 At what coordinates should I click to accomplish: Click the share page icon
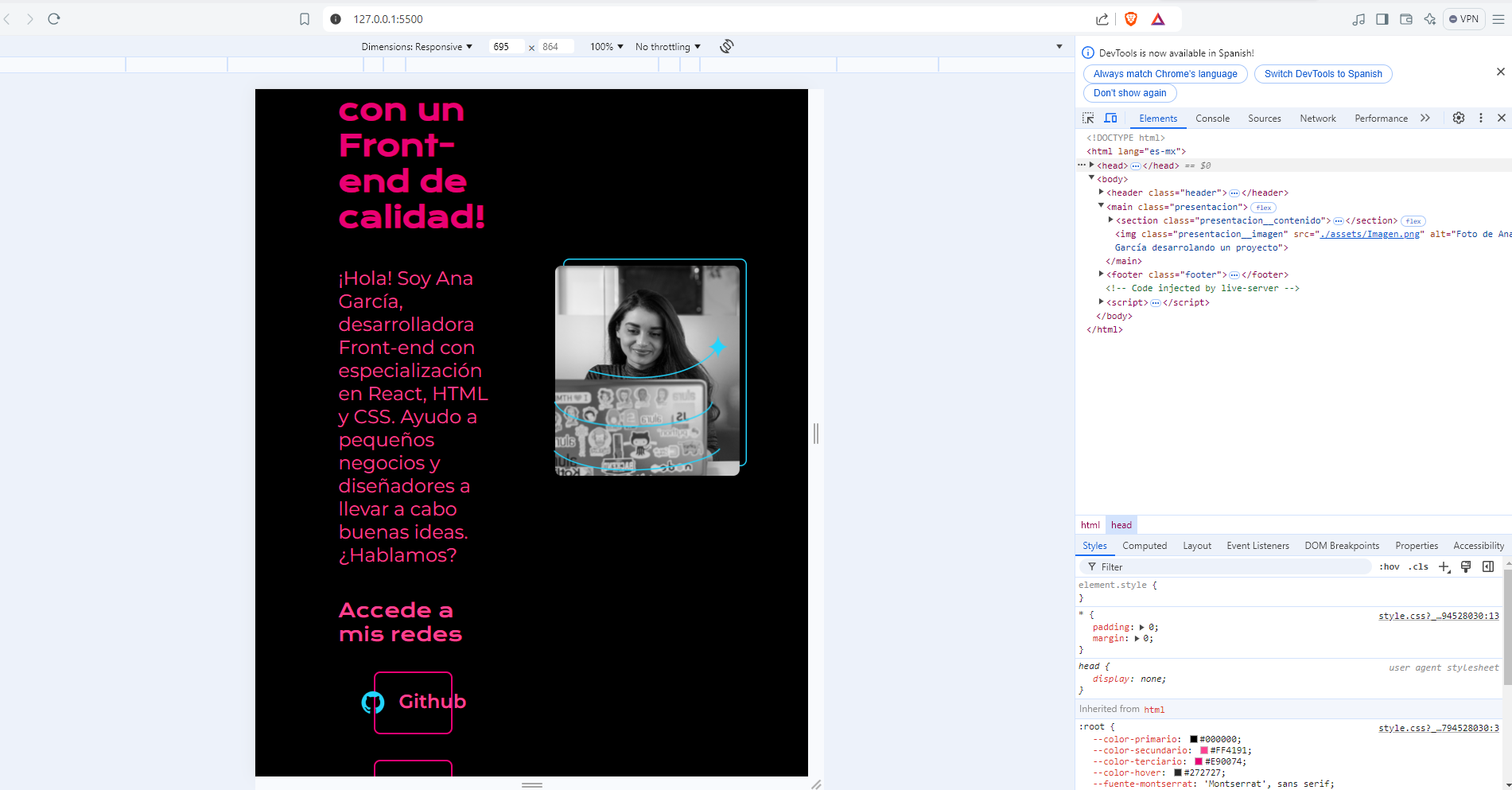point(1102,19)
